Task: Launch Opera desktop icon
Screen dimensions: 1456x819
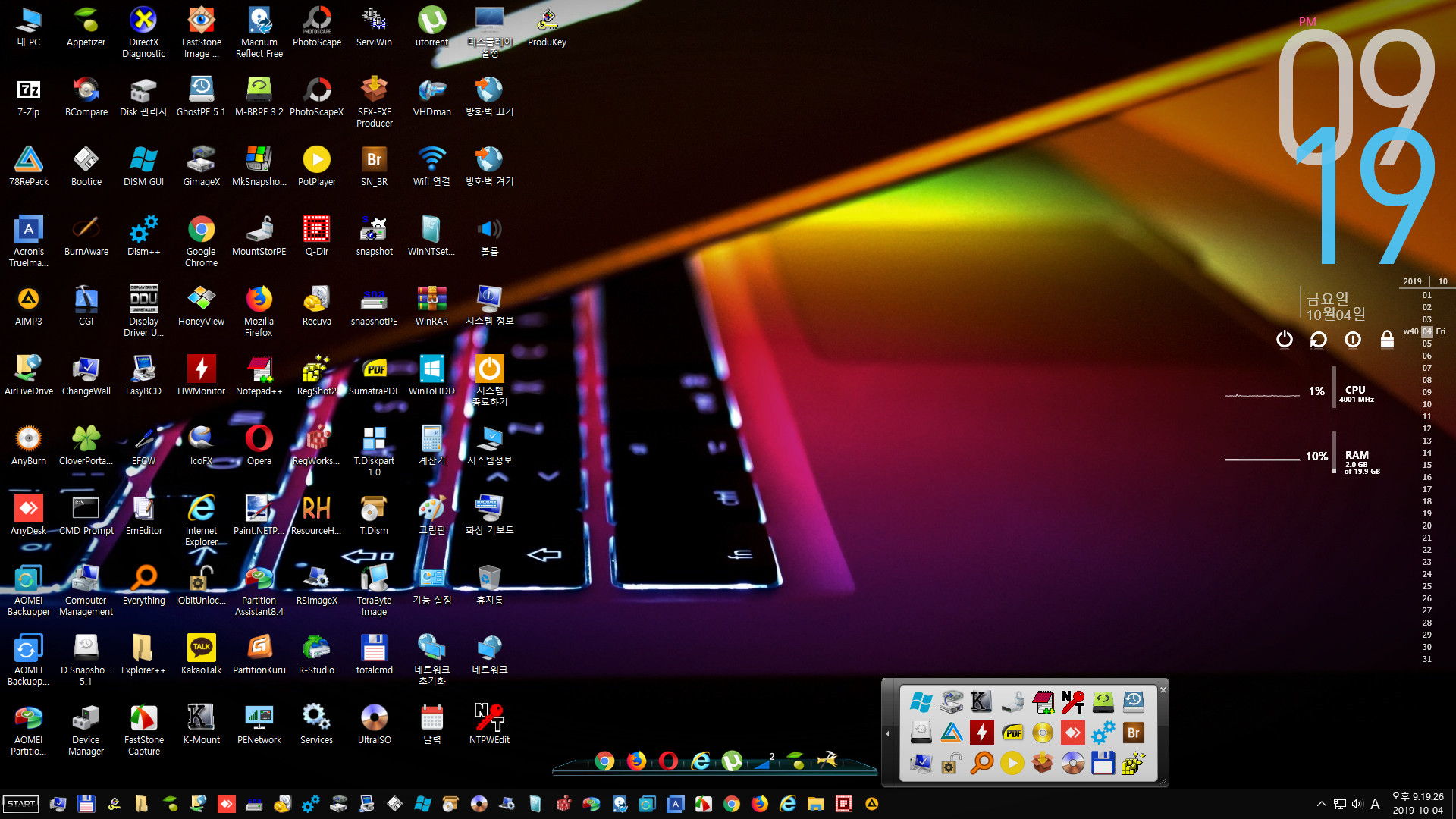Action: (259, 446)
